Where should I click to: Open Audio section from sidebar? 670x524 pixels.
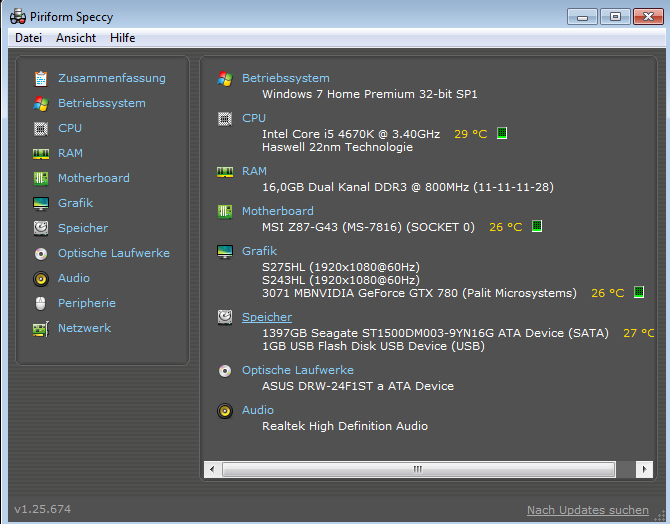pyautogui.click(x=74, y=278)
